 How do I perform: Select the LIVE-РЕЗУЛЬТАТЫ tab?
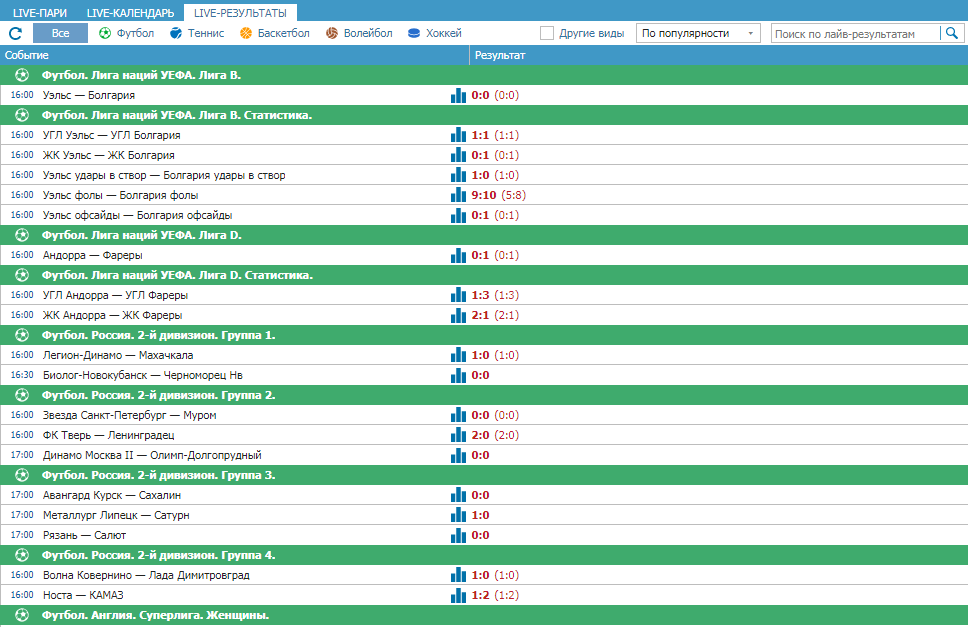(x=240, y=13)
